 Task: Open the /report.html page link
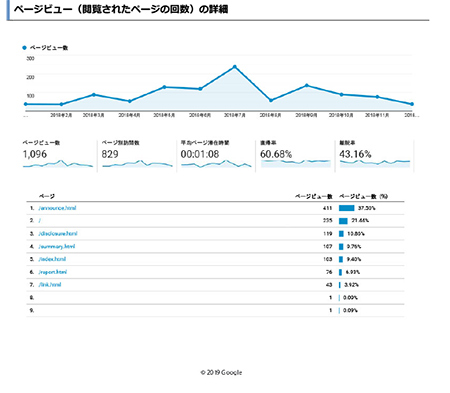point(53,272)
